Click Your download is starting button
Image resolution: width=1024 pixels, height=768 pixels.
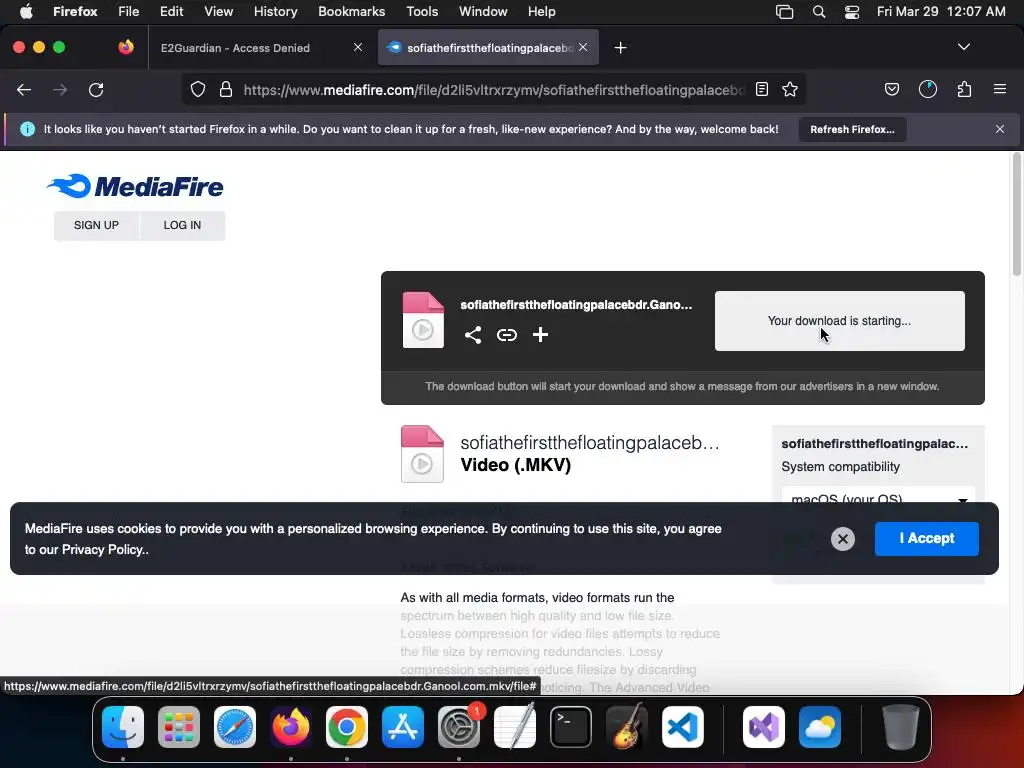(x=839, y=321)
